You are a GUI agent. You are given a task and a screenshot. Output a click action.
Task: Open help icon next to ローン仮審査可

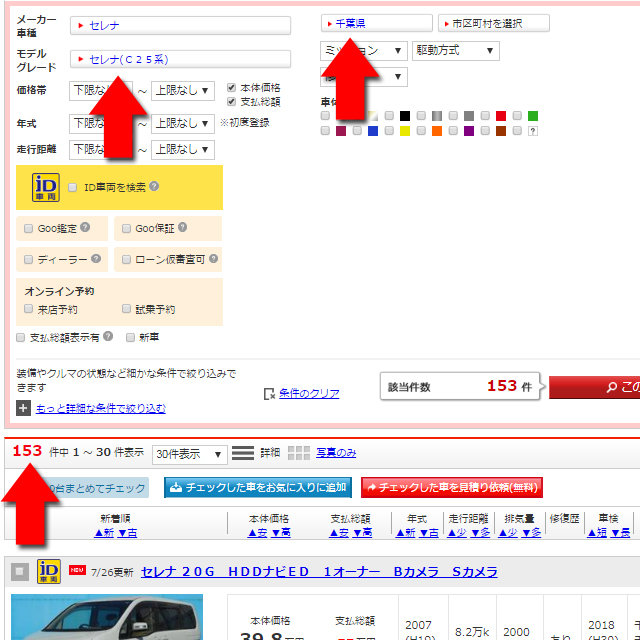(213, 258)
